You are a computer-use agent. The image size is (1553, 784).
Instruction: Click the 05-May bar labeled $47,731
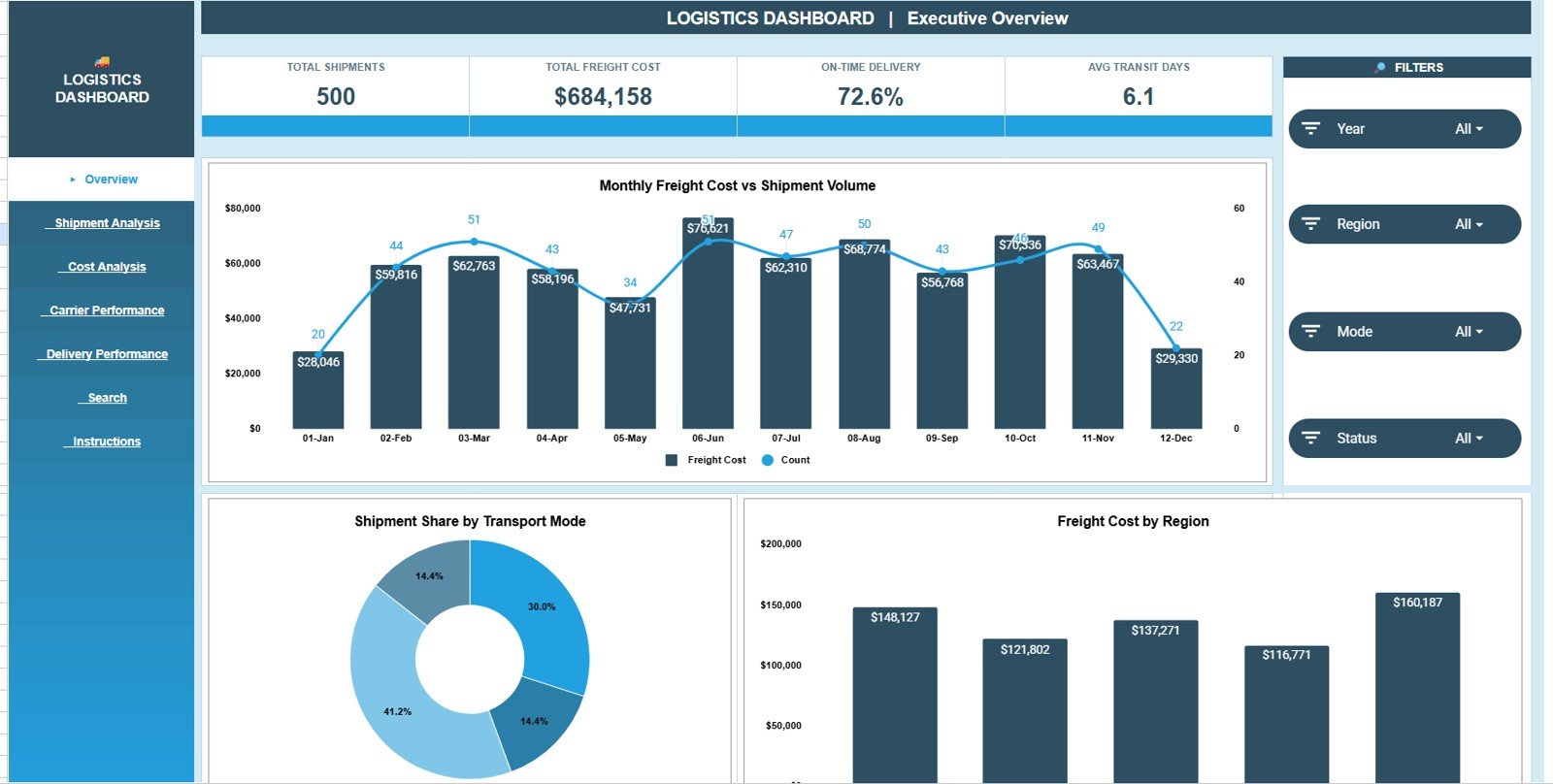(x=630, y=363)
